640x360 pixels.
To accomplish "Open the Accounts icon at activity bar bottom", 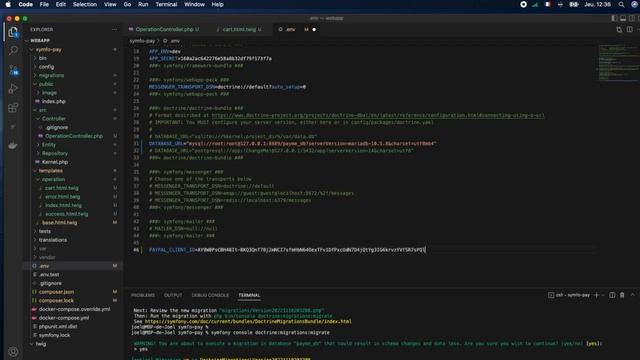I will (13, 351).
